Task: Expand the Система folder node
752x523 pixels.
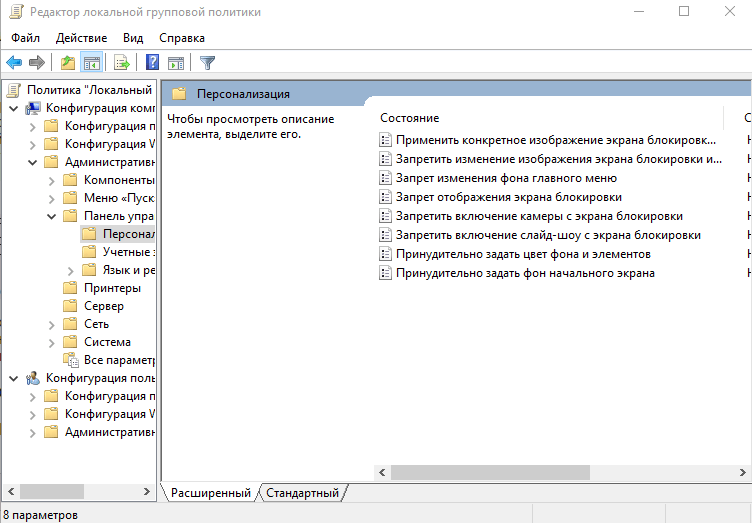Action: tap(52, 343)
